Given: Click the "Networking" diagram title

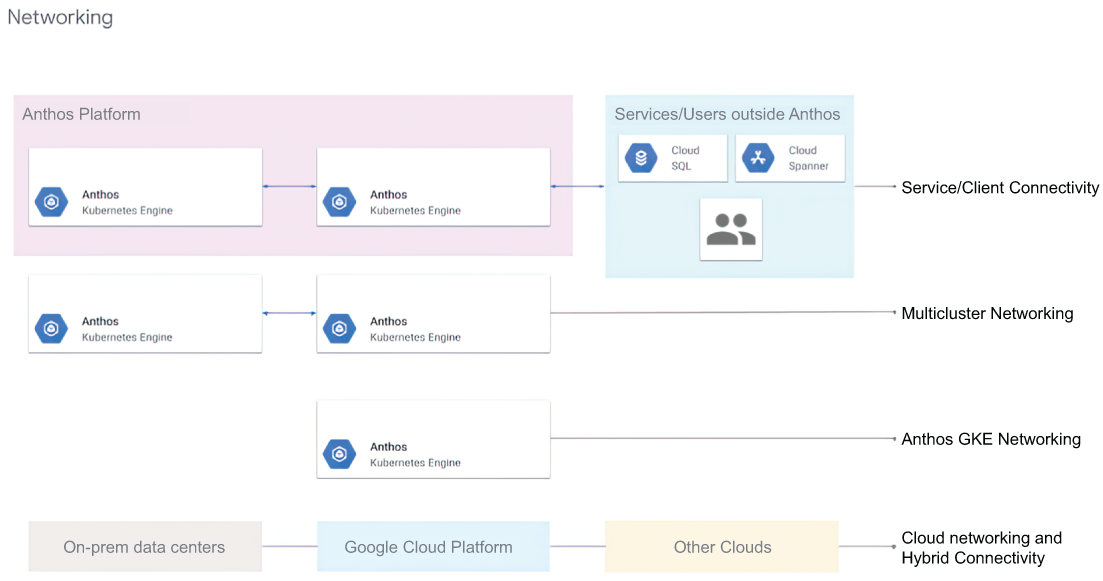Looking at the screenshot, I should [60, 17].
